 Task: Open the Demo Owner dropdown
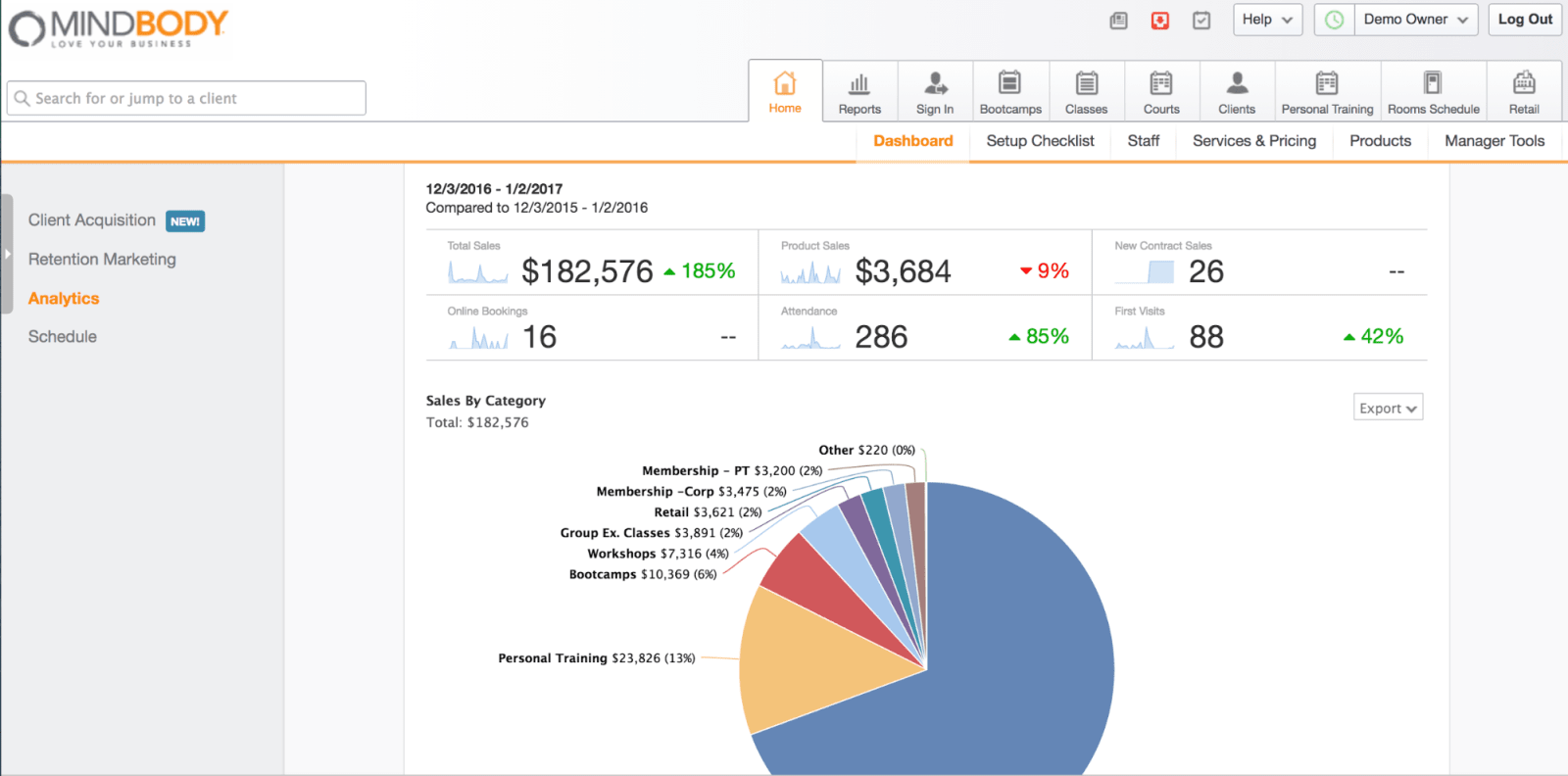click(x=1415, y=20)
